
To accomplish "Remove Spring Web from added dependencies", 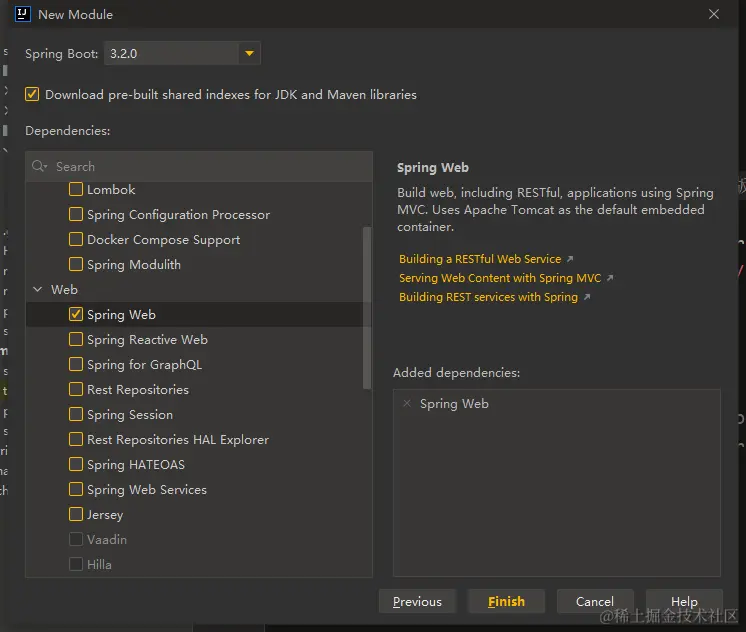I will coord(407,404).
